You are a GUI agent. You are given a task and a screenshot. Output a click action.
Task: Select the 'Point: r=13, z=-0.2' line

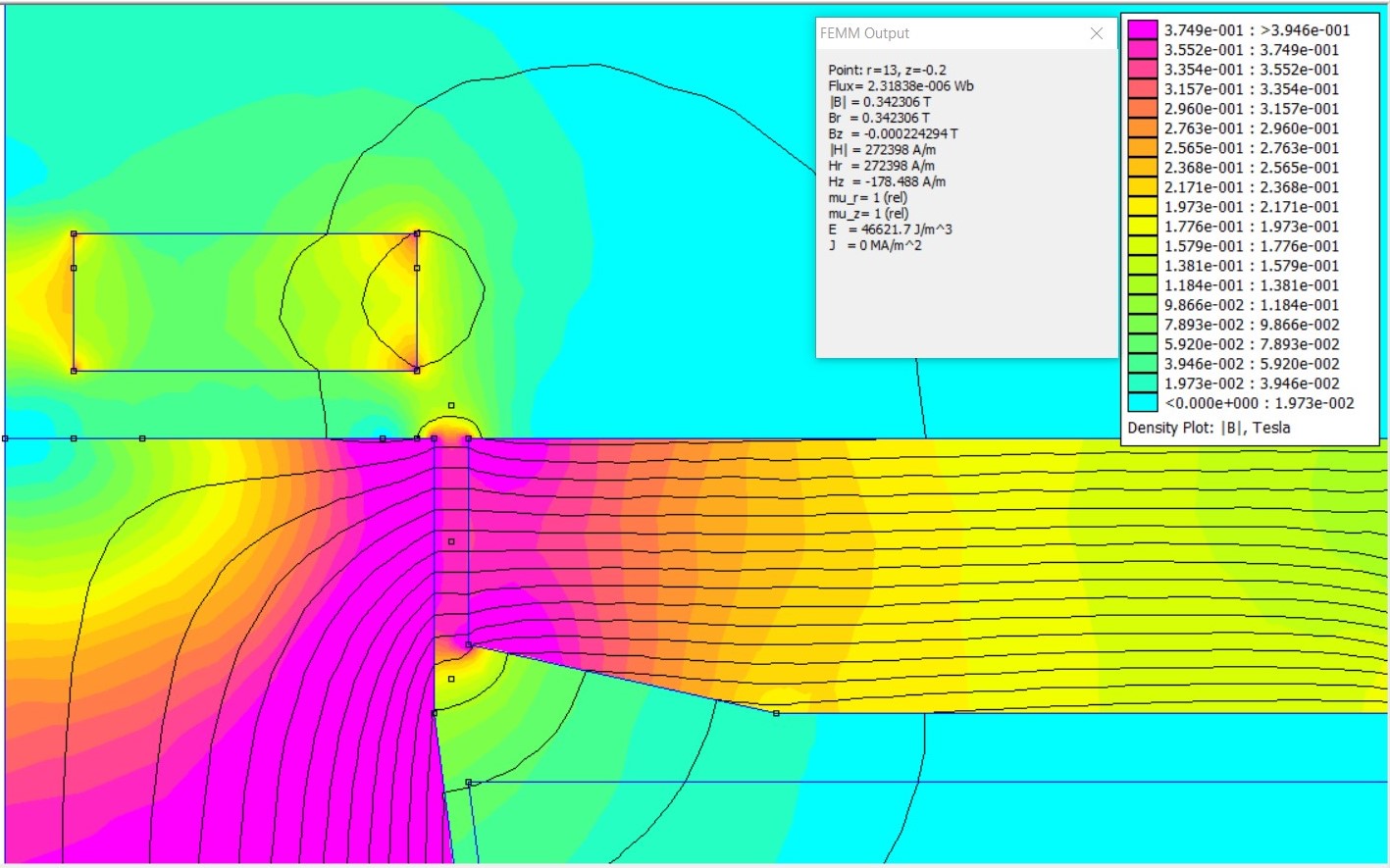click(x=888, y=70)
